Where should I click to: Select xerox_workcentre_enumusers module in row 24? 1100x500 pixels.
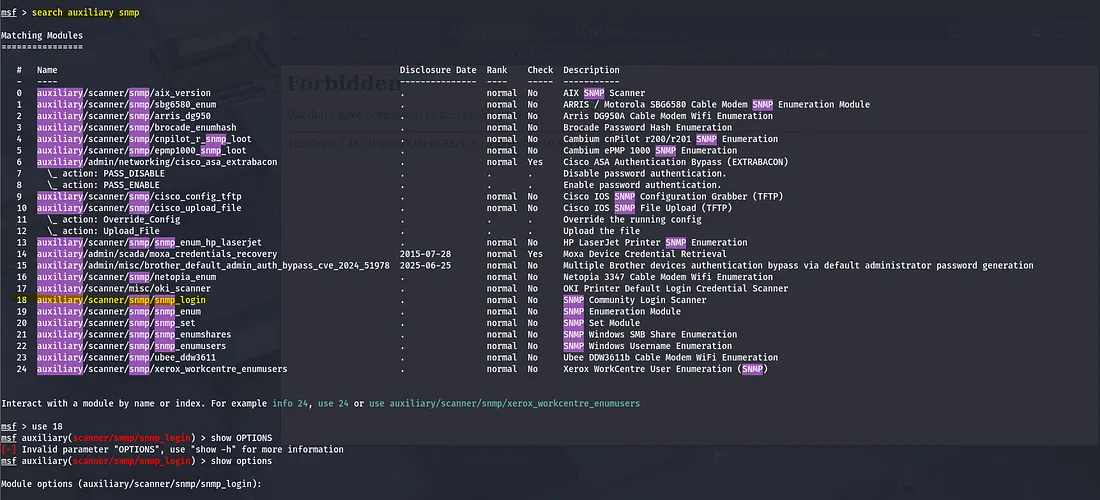tap(162, 369)
